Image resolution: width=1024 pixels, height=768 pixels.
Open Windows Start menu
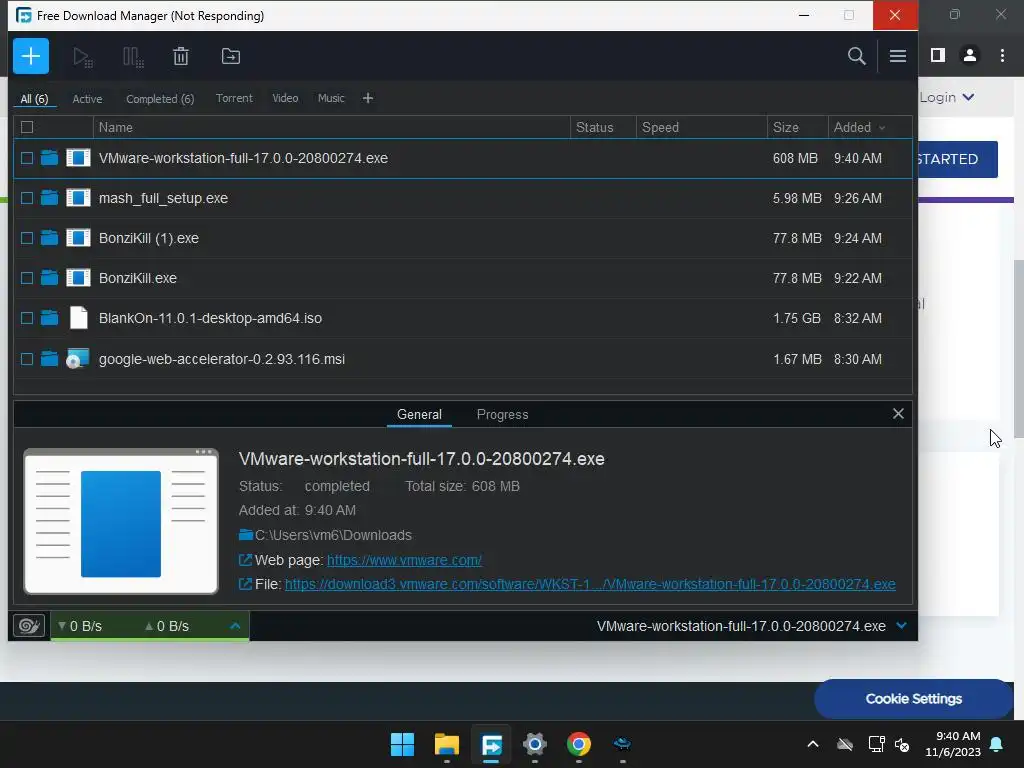coord(402,744)
